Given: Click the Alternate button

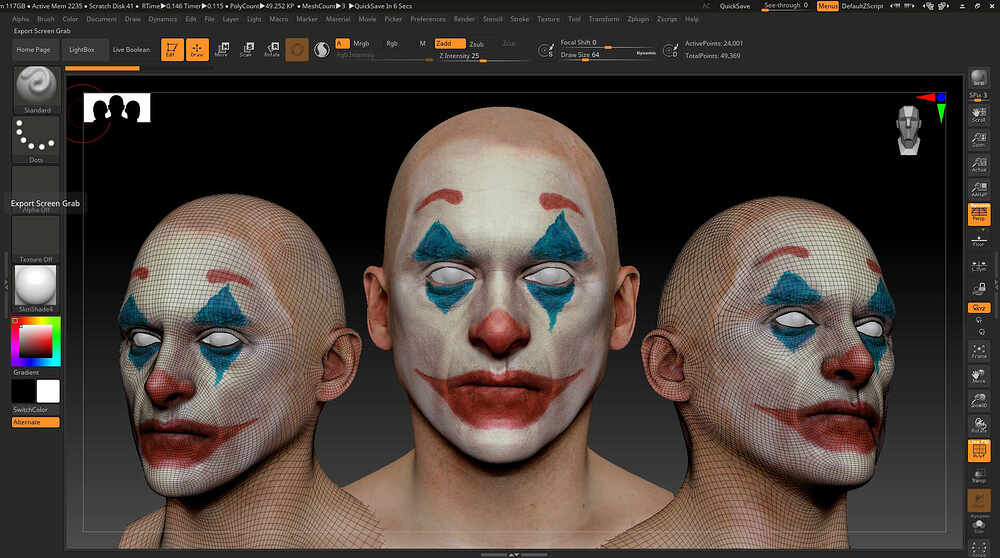Looking at the screenshot, I should pyautogui.click(x=36, y=422).
